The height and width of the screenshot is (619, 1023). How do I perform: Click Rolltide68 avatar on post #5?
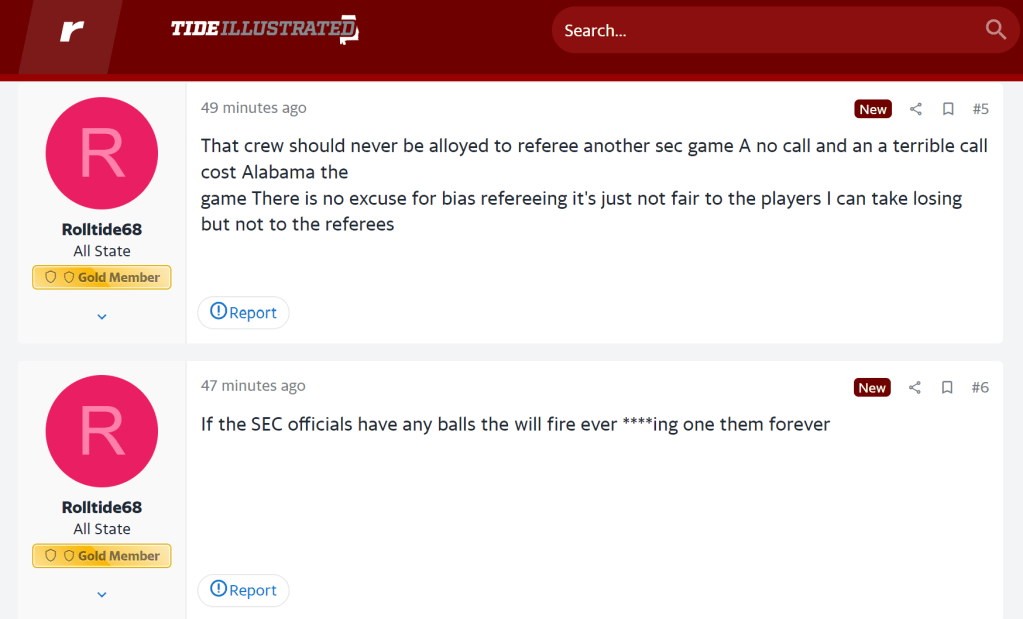(x=102, y=153)
